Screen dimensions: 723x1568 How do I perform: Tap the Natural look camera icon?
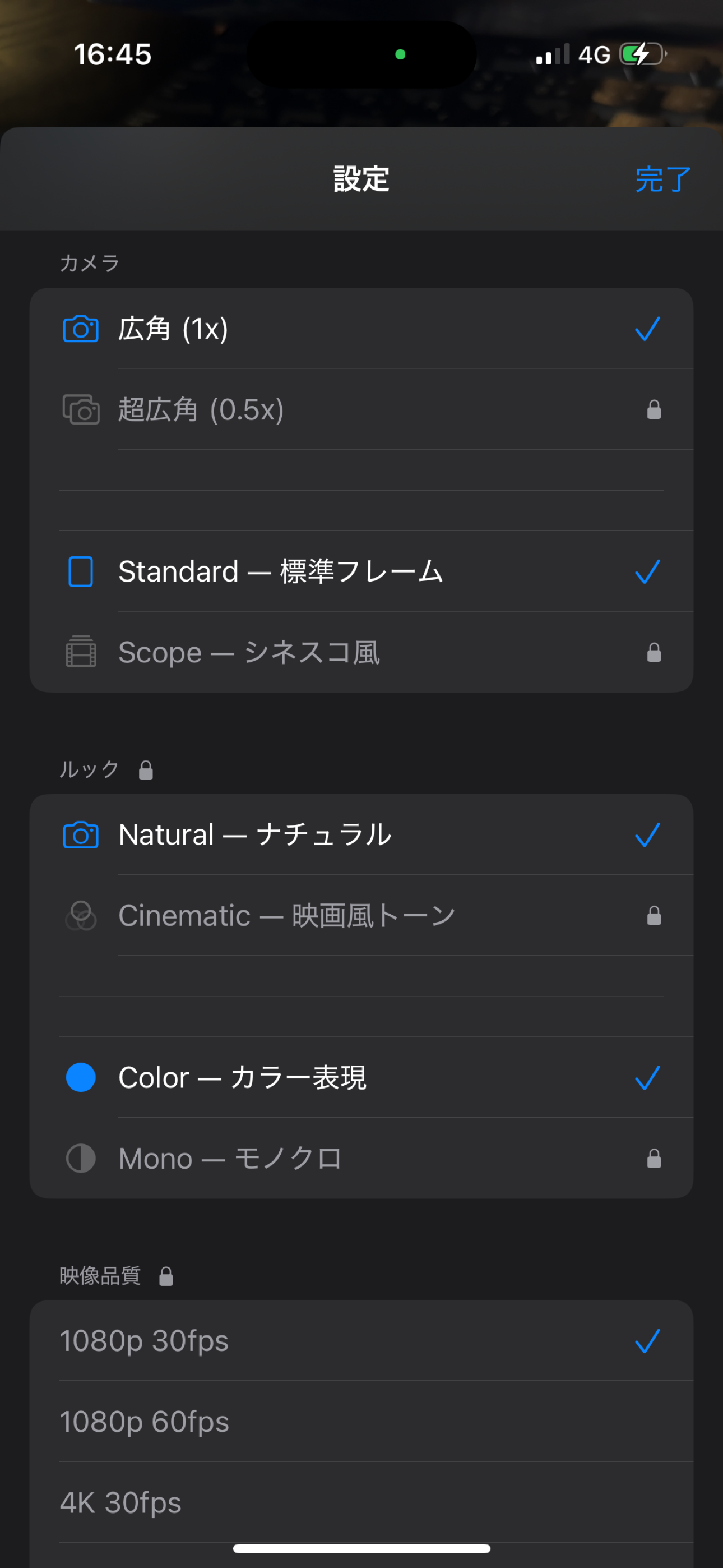tap(81, 834)
